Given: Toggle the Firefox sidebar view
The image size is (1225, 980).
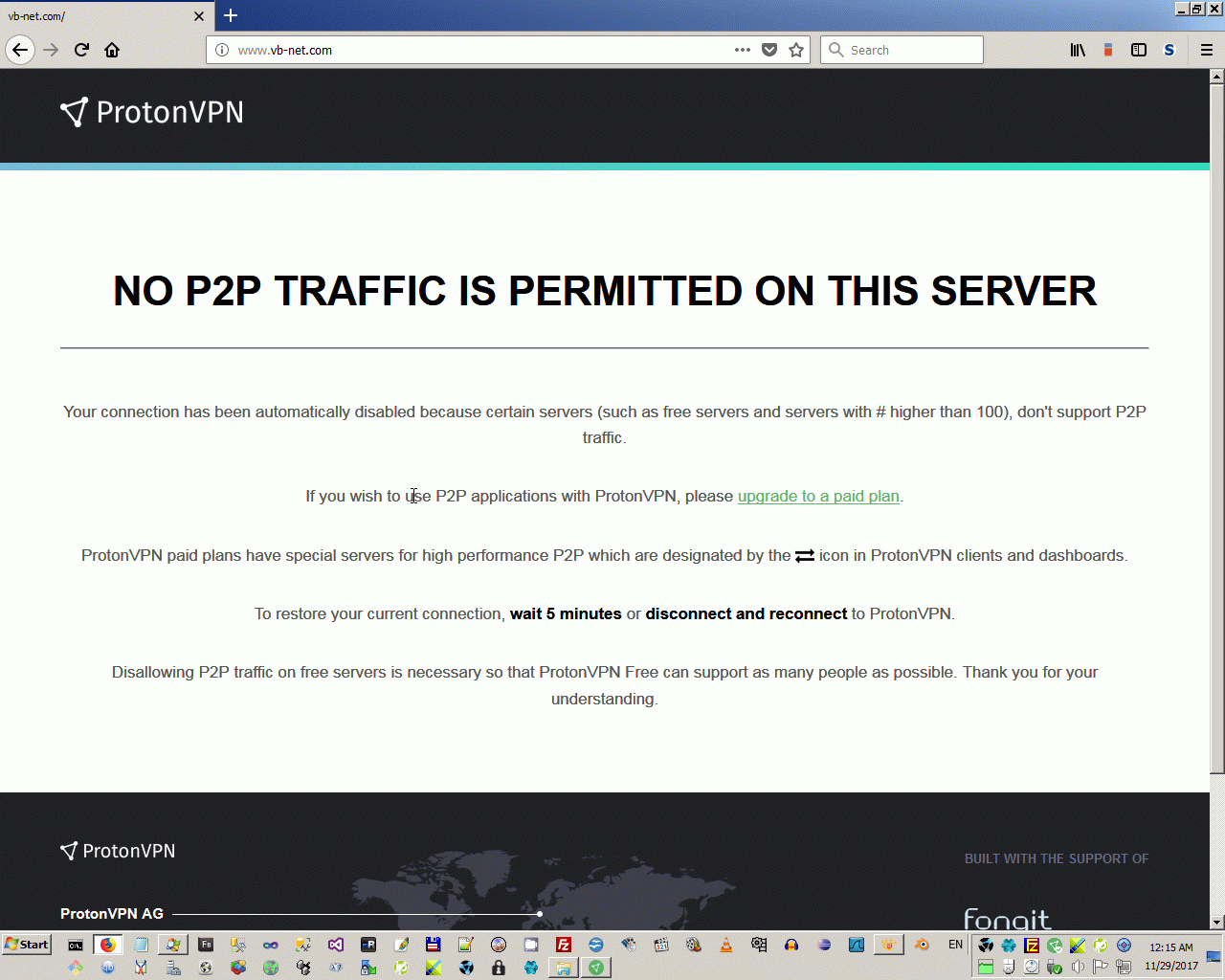Looking at the screenshot, I should click(1139, 50).
